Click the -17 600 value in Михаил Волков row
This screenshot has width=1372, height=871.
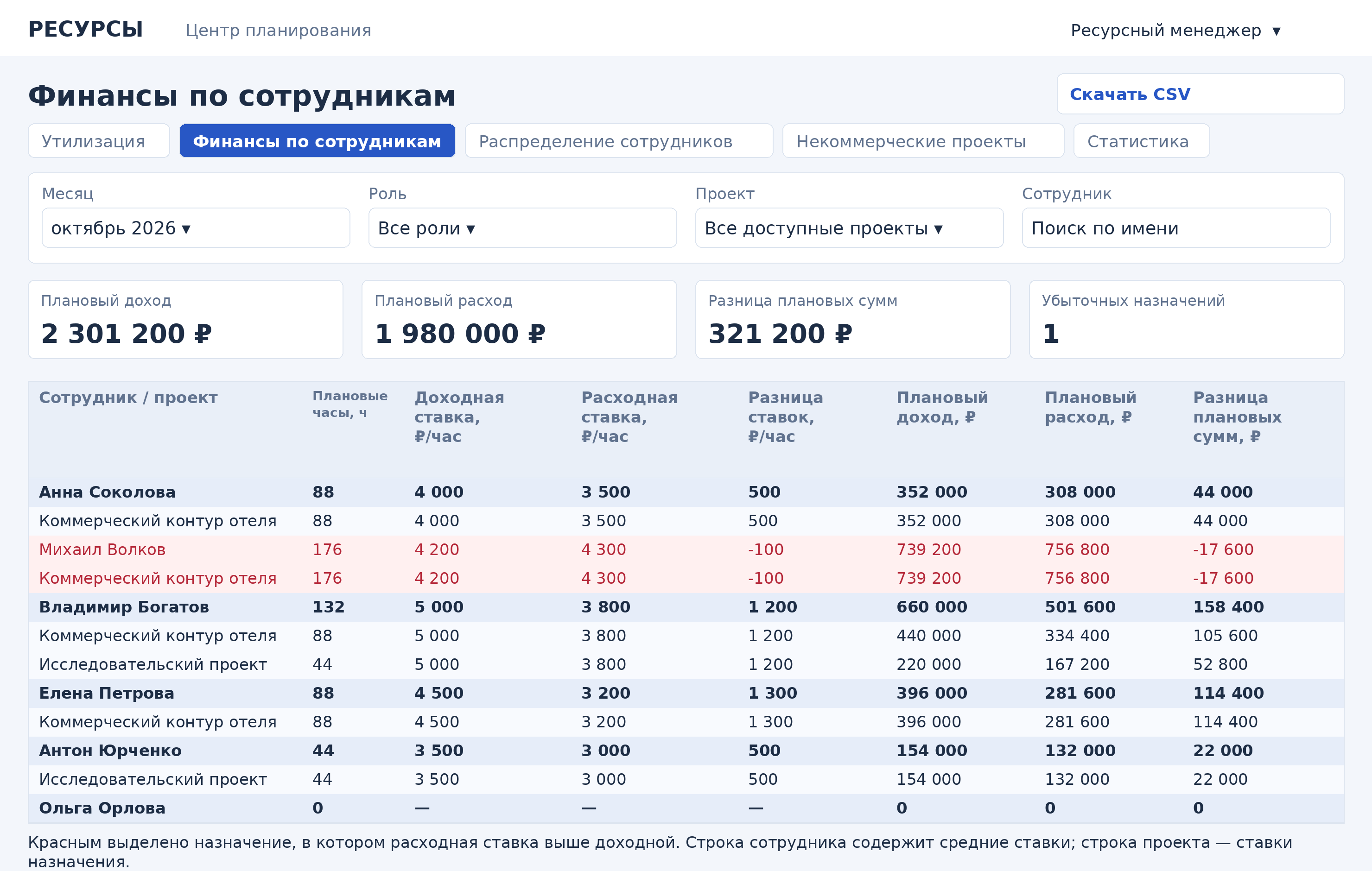pos(1223,550)
